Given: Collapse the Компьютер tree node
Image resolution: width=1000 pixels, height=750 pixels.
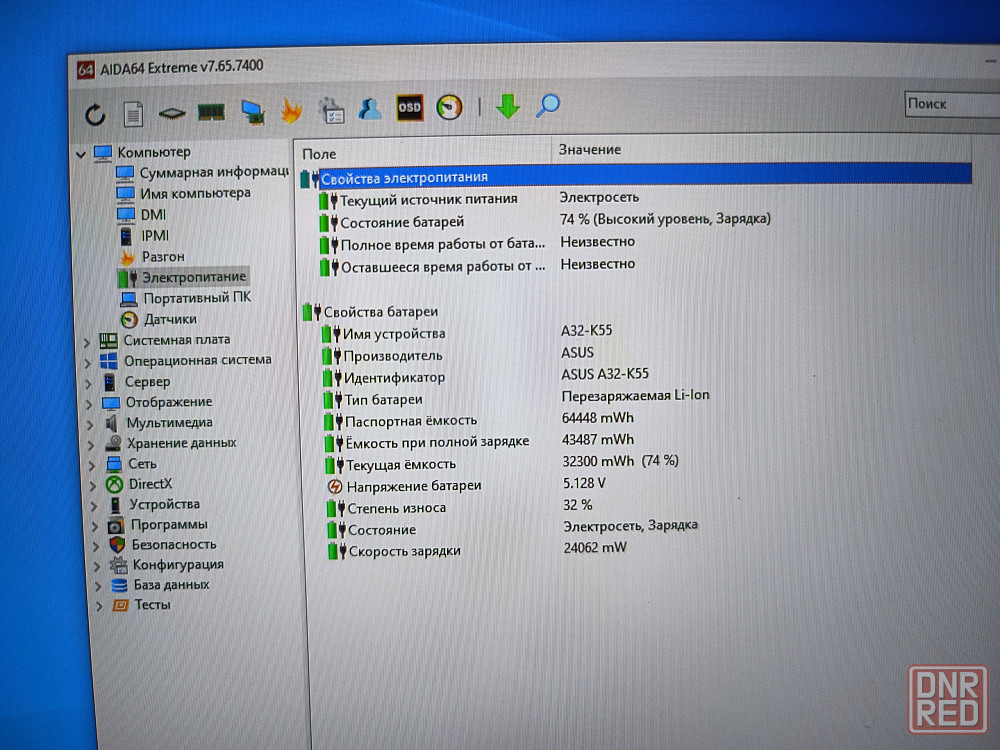Looking at the screenshot, I should [x=81, y=154].
